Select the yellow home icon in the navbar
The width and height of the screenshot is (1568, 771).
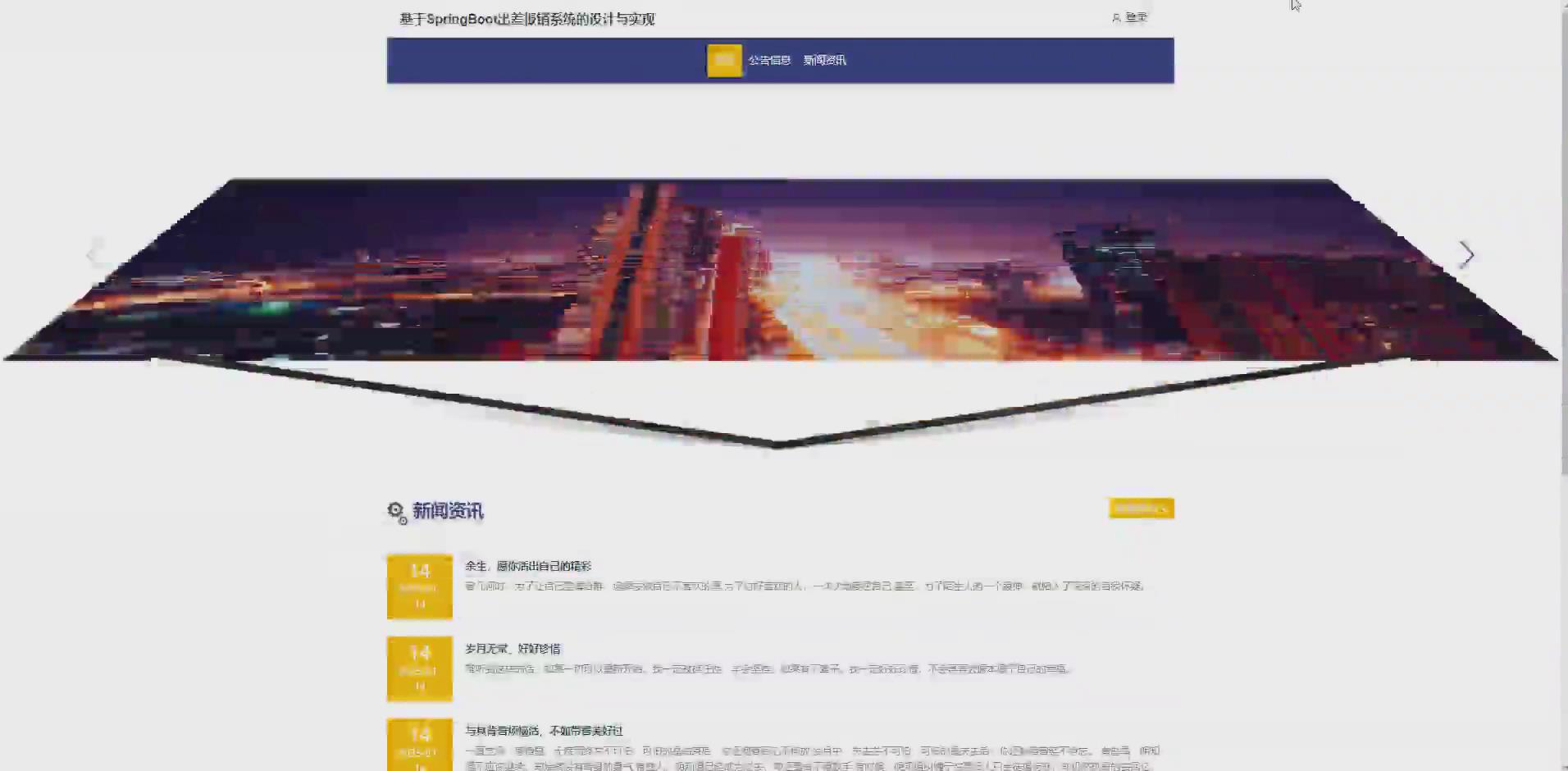point(724,60)
